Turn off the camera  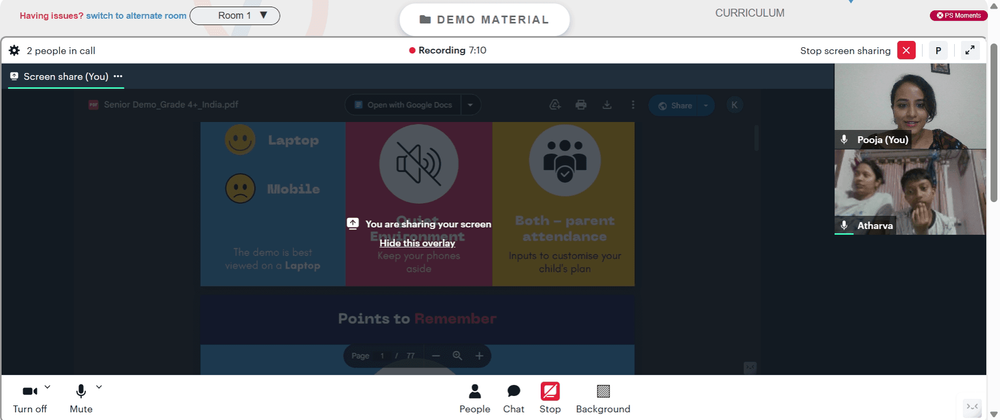(x=30, y=400)
